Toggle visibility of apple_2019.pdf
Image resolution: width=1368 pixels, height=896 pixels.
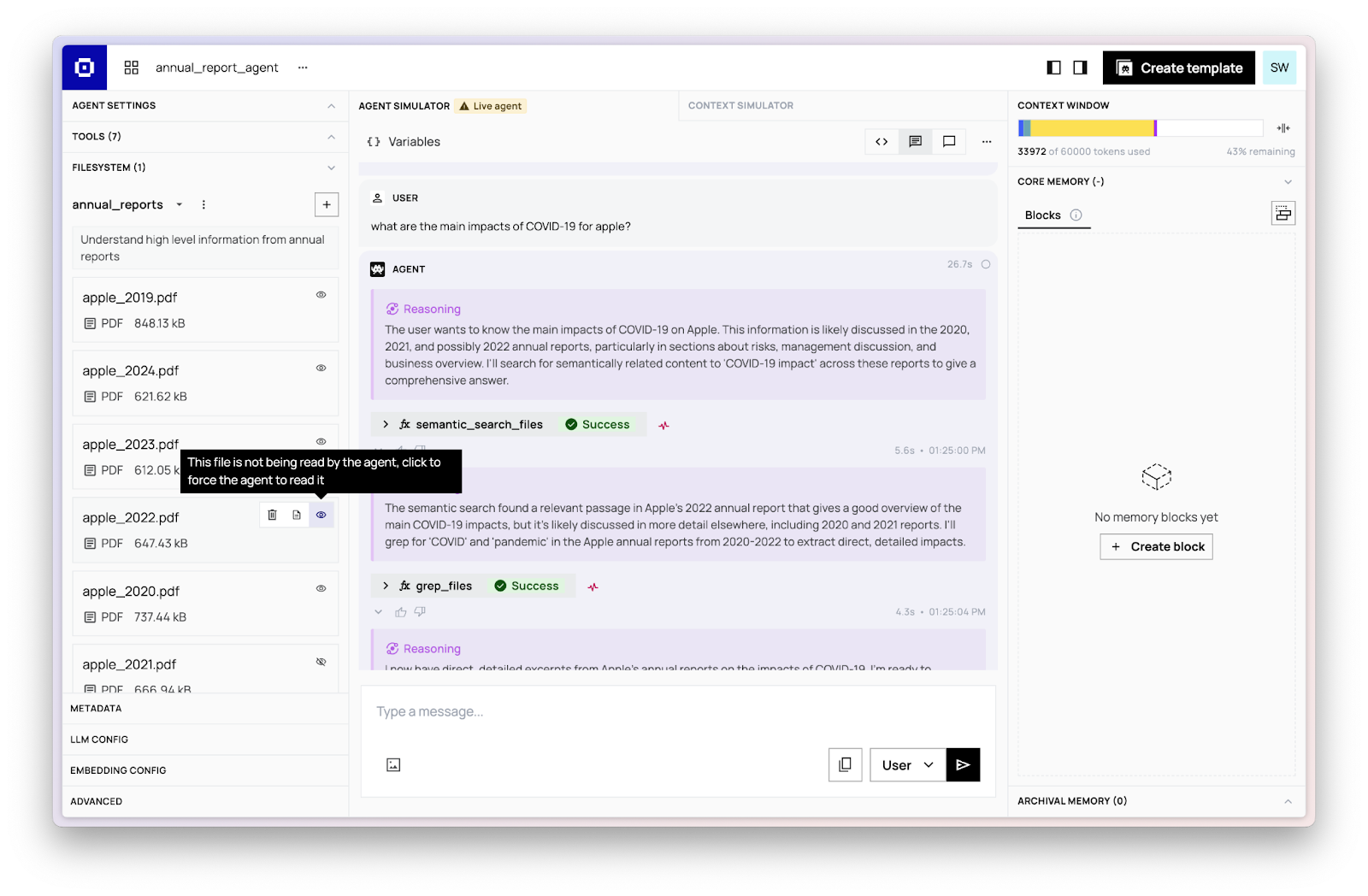click(x=321, y=295)
